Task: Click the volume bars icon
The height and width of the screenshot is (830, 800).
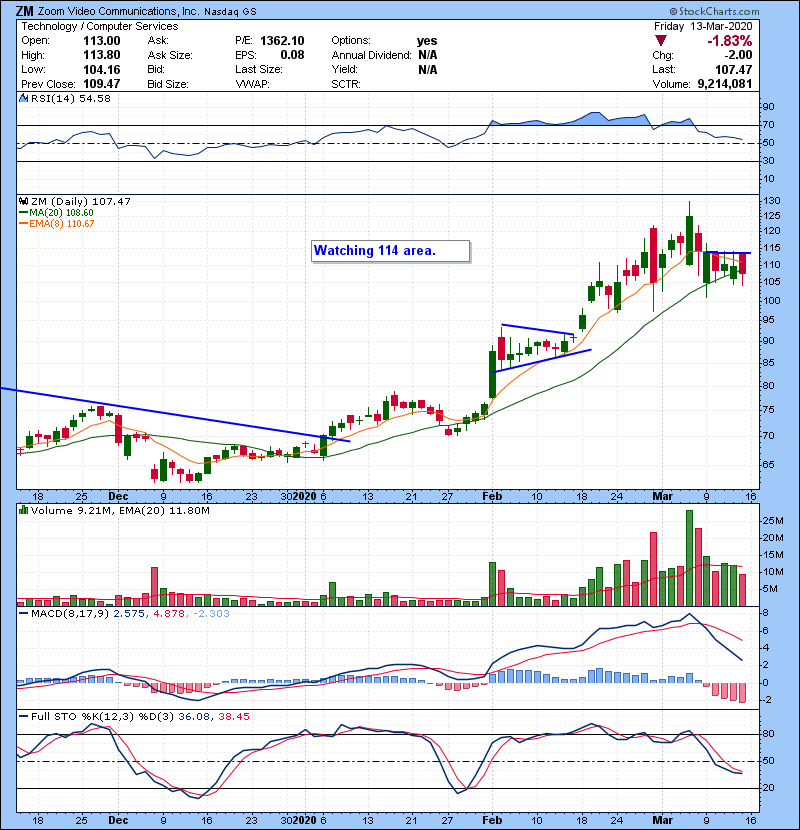Action: (23, 510)
